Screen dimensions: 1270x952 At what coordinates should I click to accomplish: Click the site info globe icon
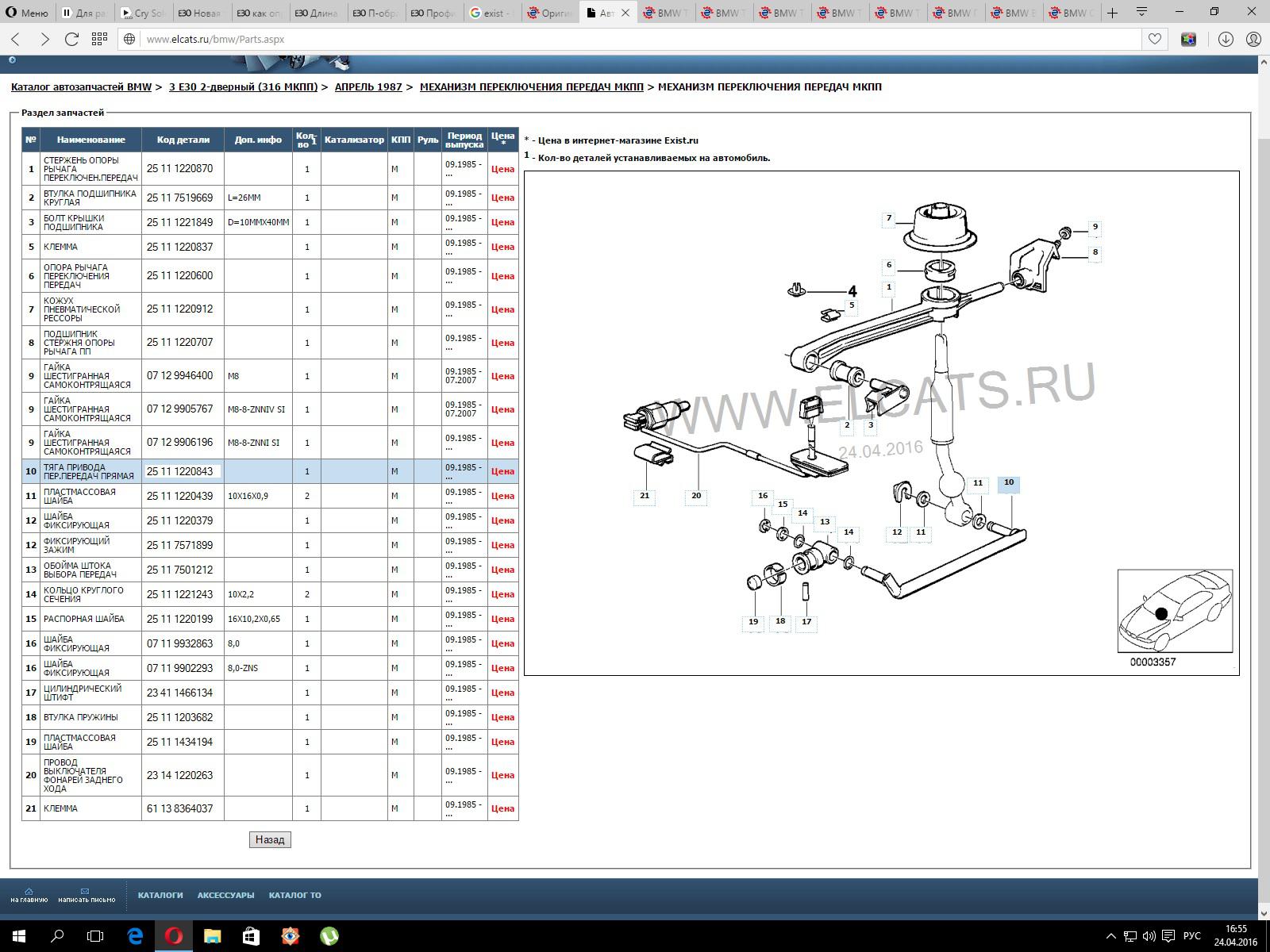point(129,39)
